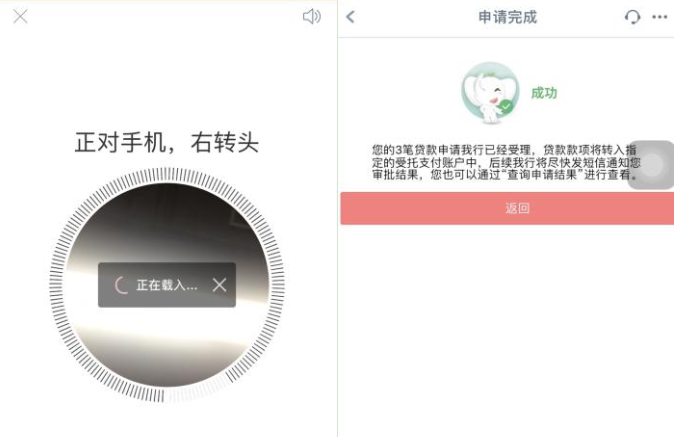The width and height of the screenshot is (676, 437).
Task: Open the three-dot more menu
Action: tap(660, 17)
